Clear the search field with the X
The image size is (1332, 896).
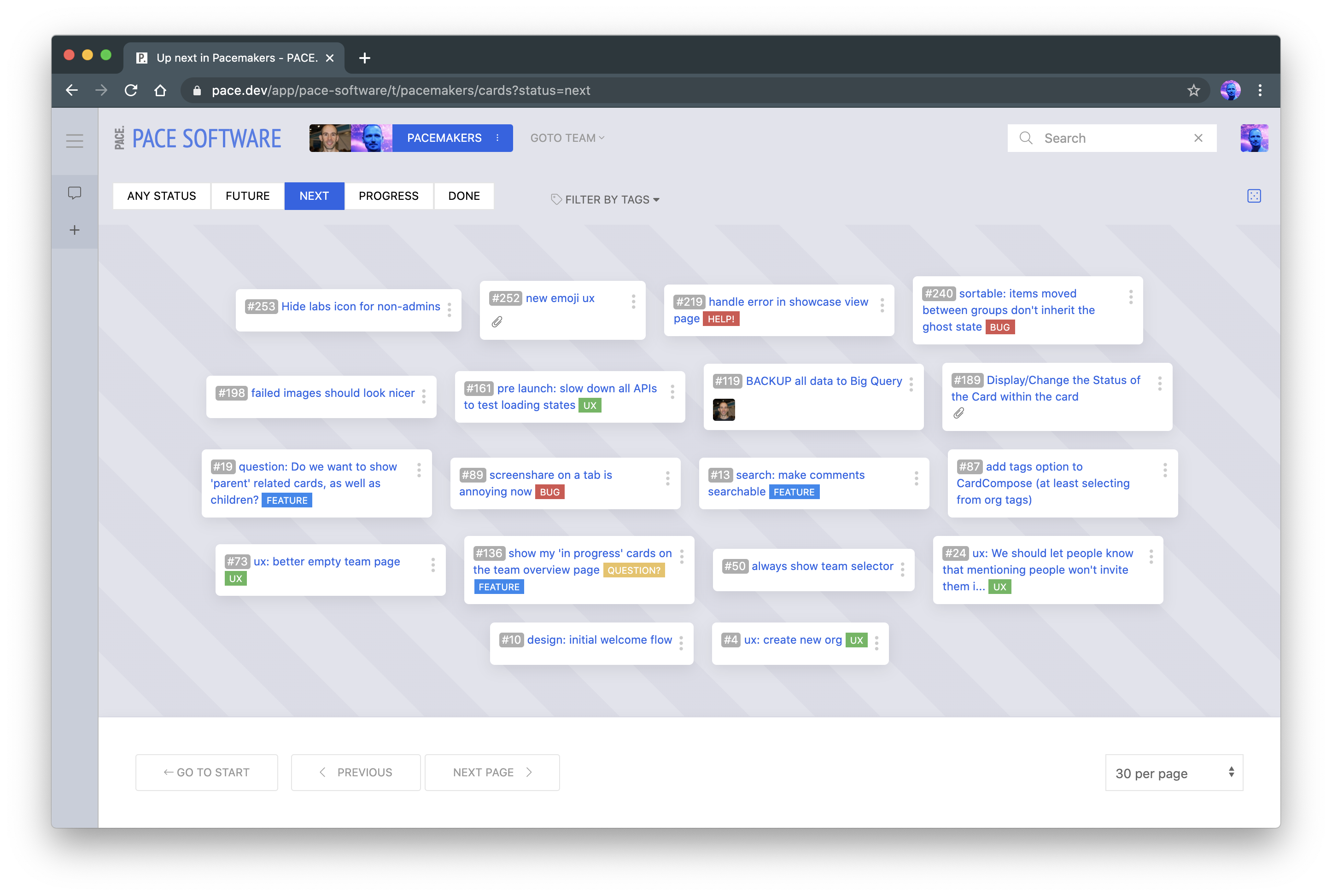pyautogui.click(x=1199, y=138)
